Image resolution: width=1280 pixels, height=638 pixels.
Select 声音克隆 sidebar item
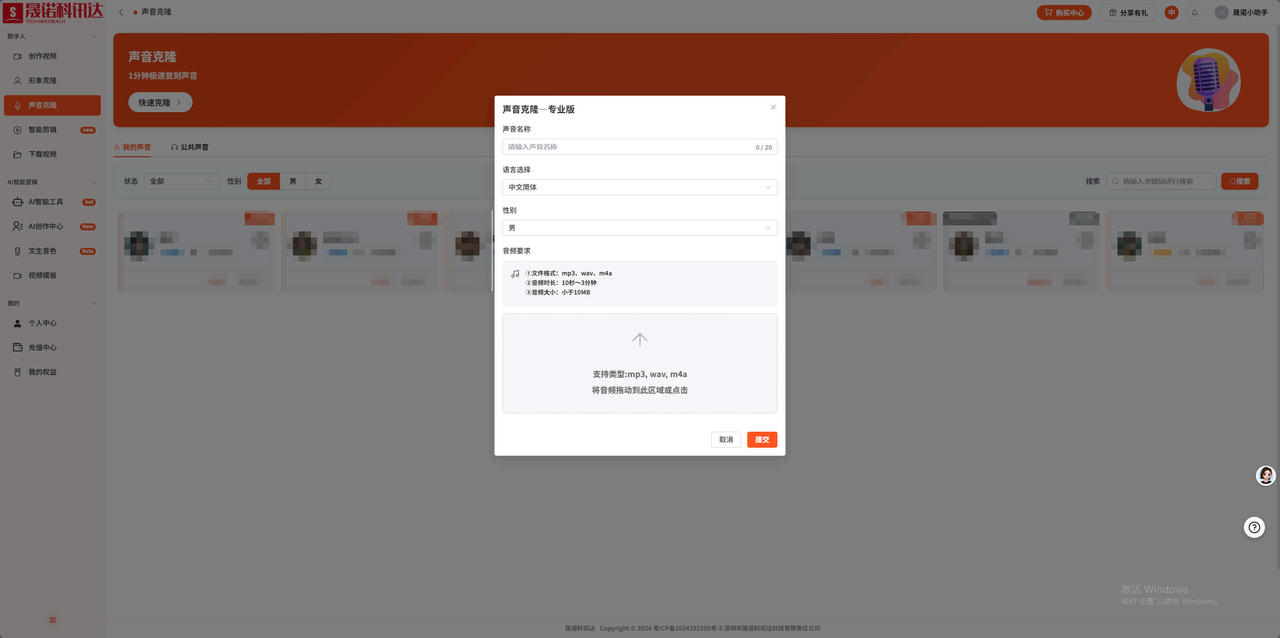(x=52, y=105)
